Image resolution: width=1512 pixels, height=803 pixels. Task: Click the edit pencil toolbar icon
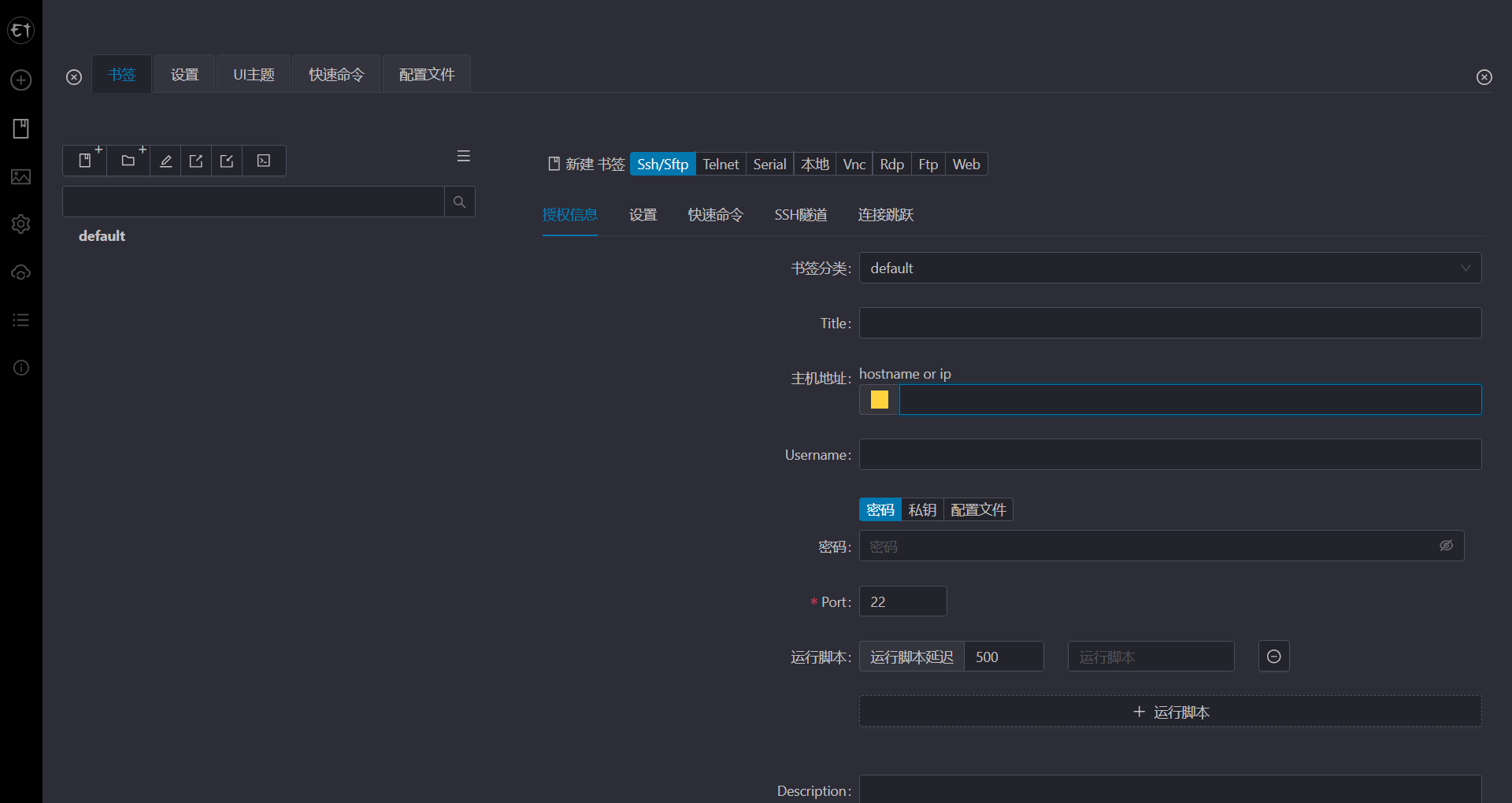165,161
